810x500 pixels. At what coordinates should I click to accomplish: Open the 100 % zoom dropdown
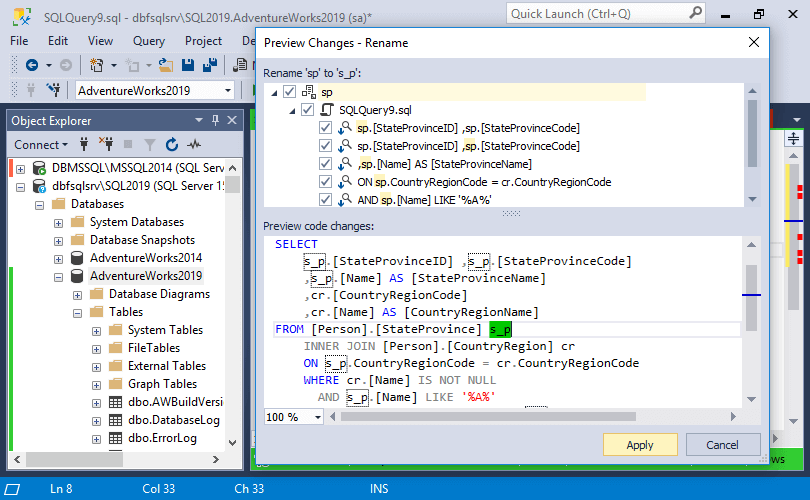(318, 417)
